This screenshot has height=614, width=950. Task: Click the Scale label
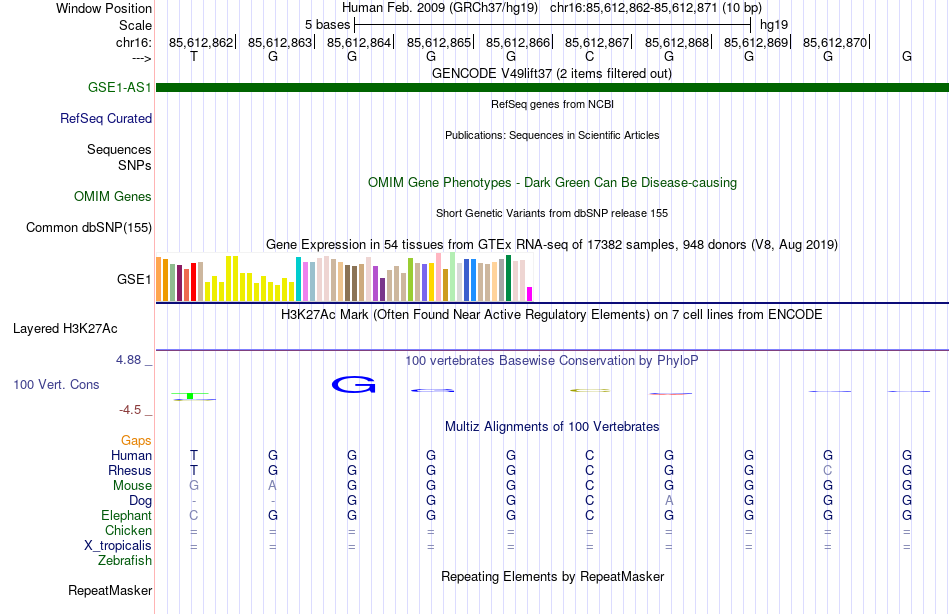point(136,25)
